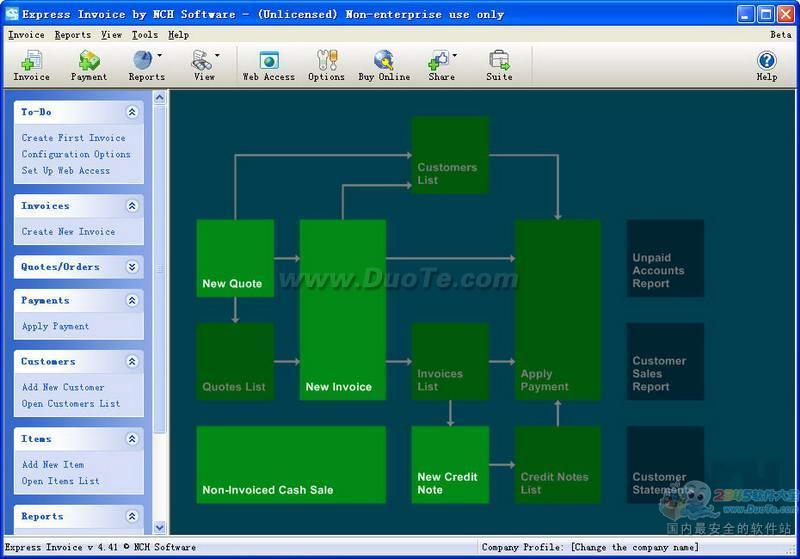Viewport: 800px width, 559px height.
Task: Open the Customer Statements tile
Action: pos(665,465)
